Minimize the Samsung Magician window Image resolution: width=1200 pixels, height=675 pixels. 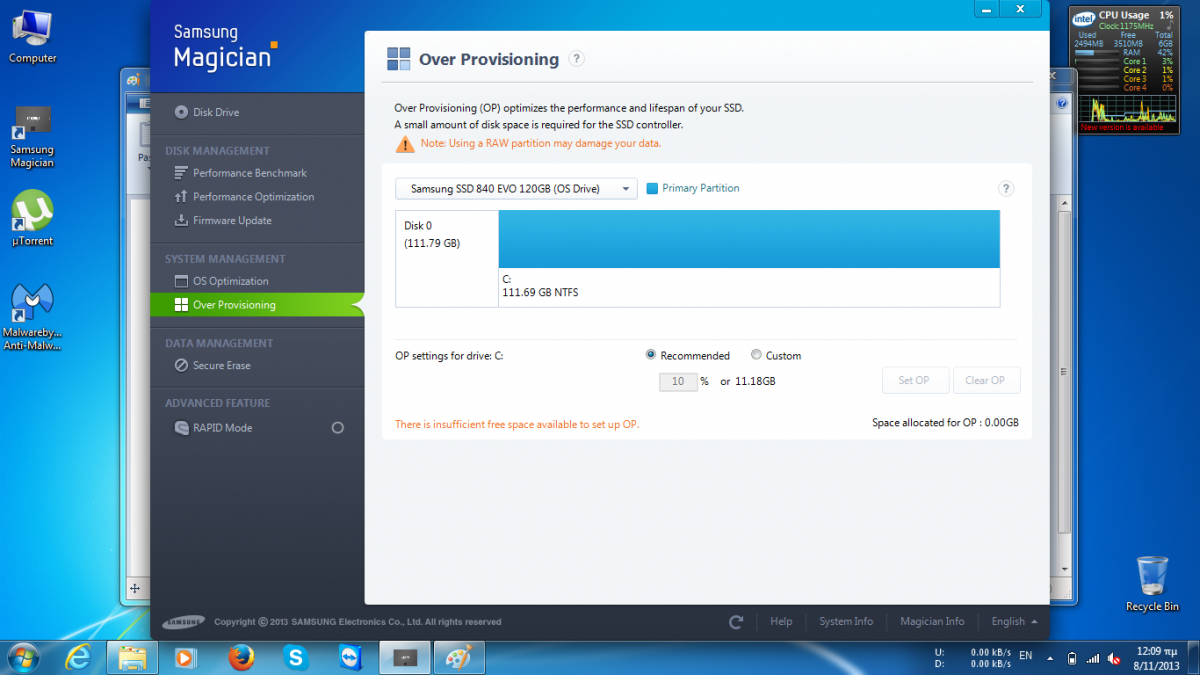coord(985,8)
